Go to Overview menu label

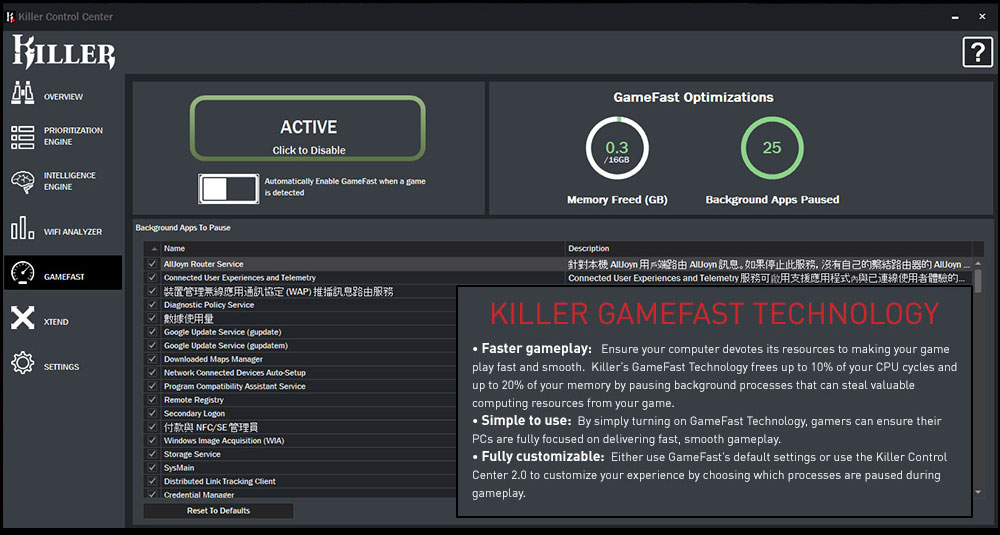tap(63, 97)
